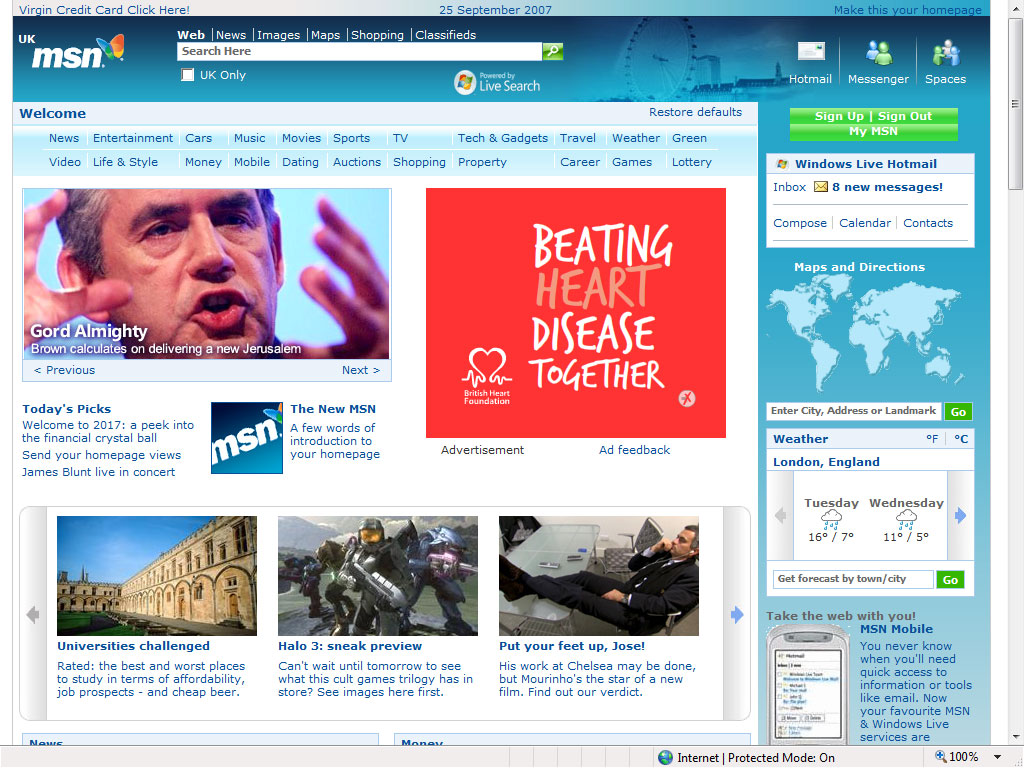Click the Get forecast by town/city field
Viewport: 1024px width, 768px height.
853,579
